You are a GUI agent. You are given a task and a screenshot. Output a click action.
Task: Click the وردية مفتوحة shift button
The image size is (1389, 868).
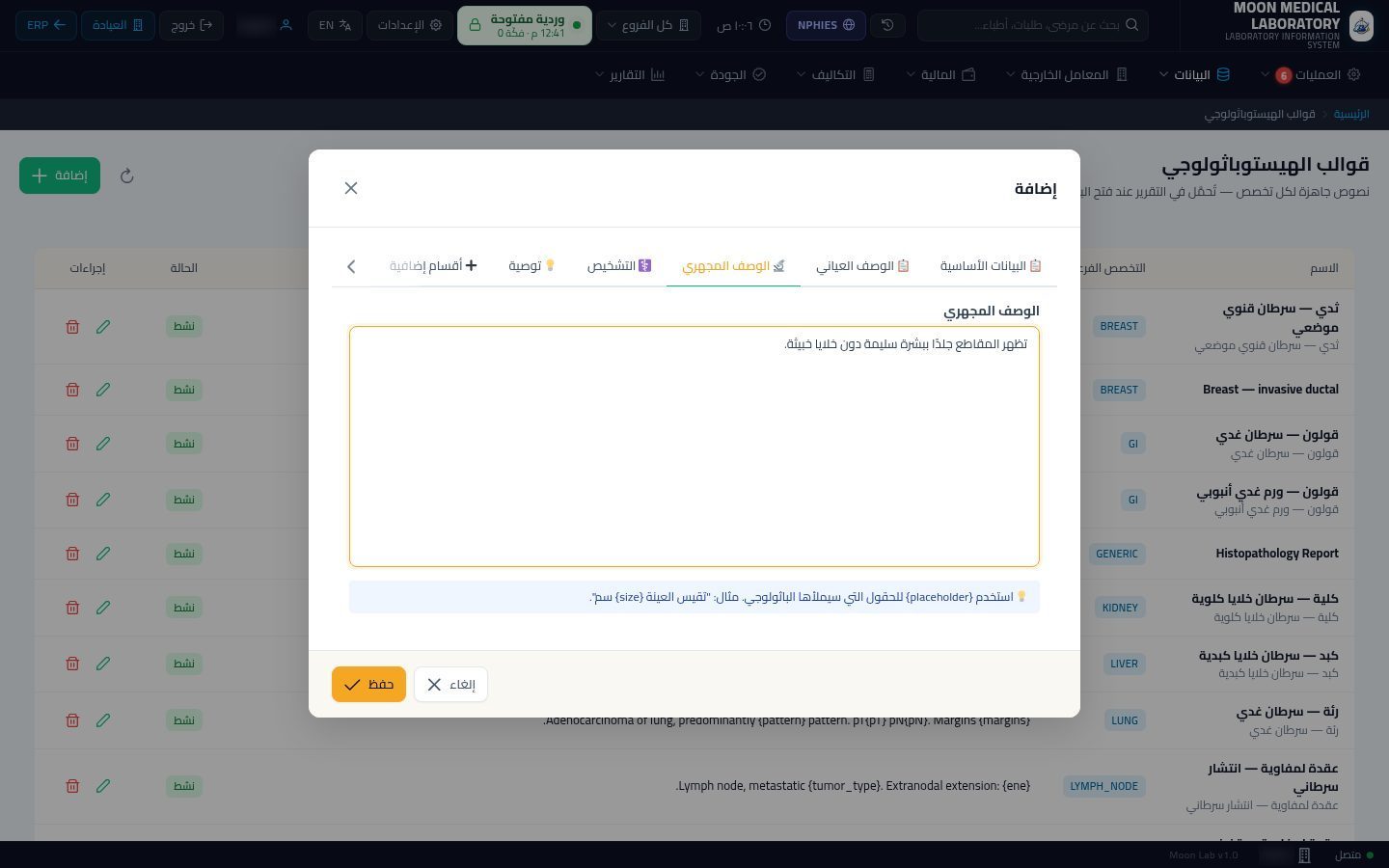coord(525,25)
